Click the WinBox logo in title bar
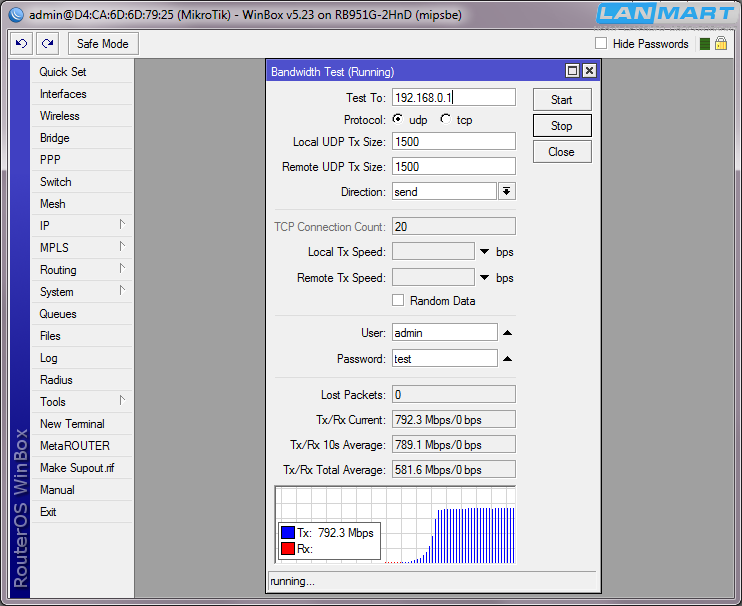This screenshot has width=742, height=606. pos(16,15)
